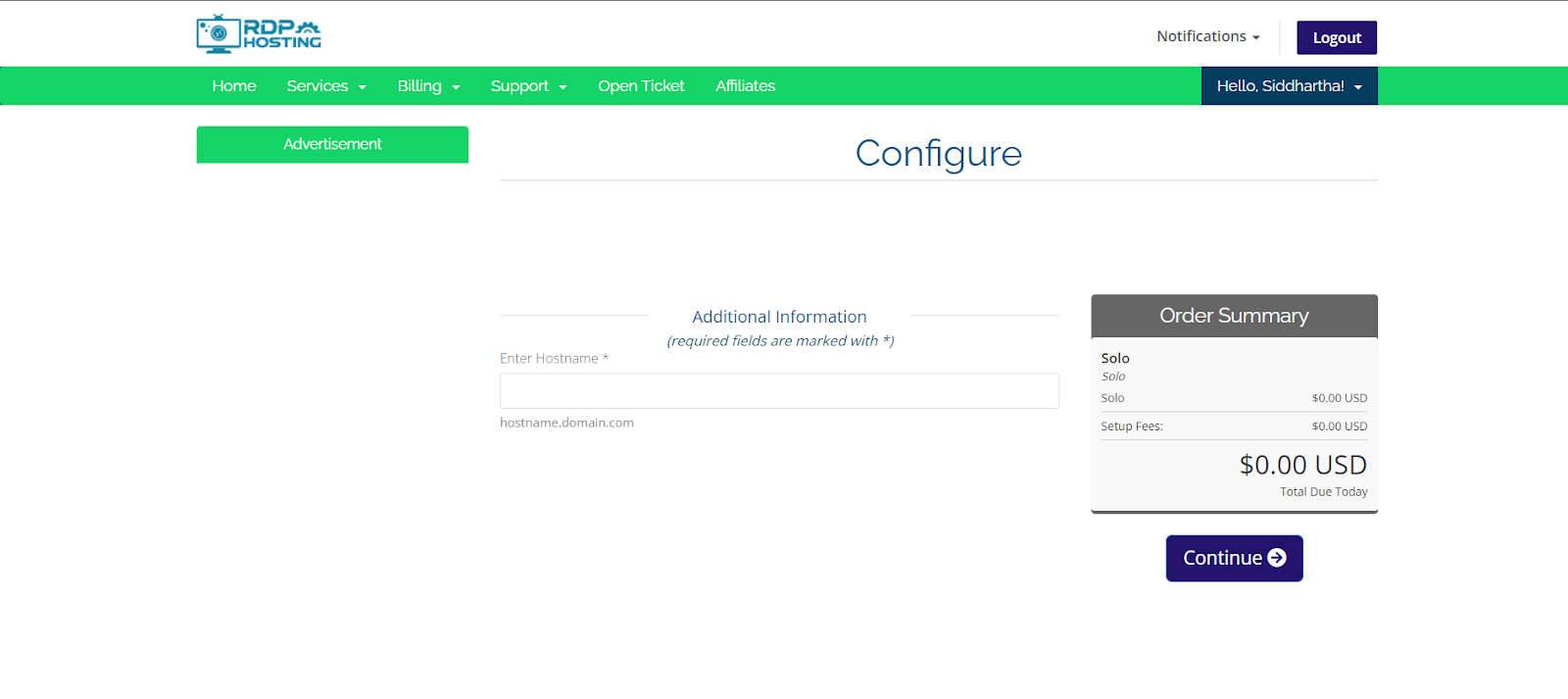This screenshot has height=699, width=1568.
Task: Click the hostname.domain.com hint text
Action: (x=566, y=423)
